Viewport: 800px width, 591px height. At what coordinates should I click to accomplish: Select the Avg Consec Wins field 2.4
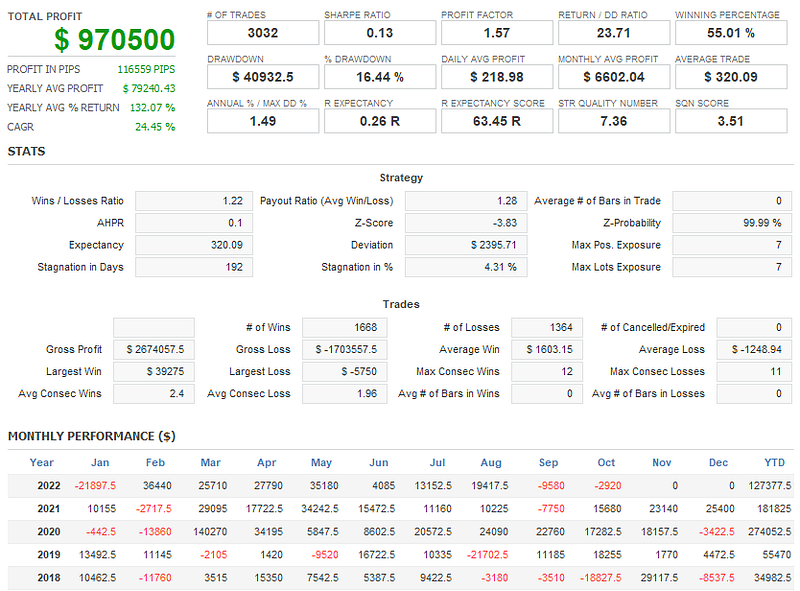[154, 393]
